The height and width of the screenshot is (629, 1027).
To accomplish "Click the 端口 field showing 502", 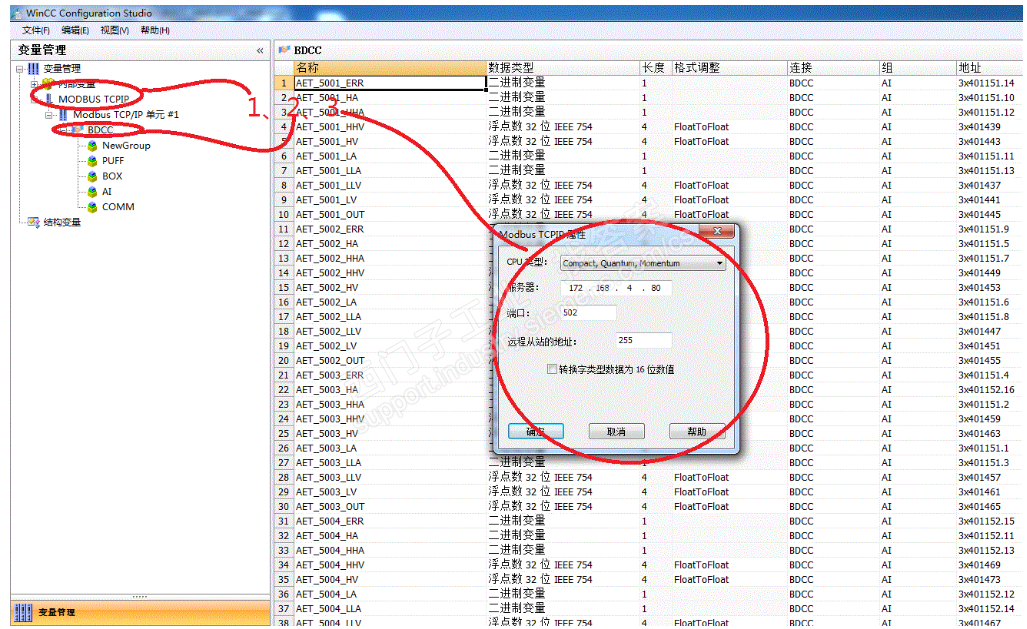I will coord(588,313).
